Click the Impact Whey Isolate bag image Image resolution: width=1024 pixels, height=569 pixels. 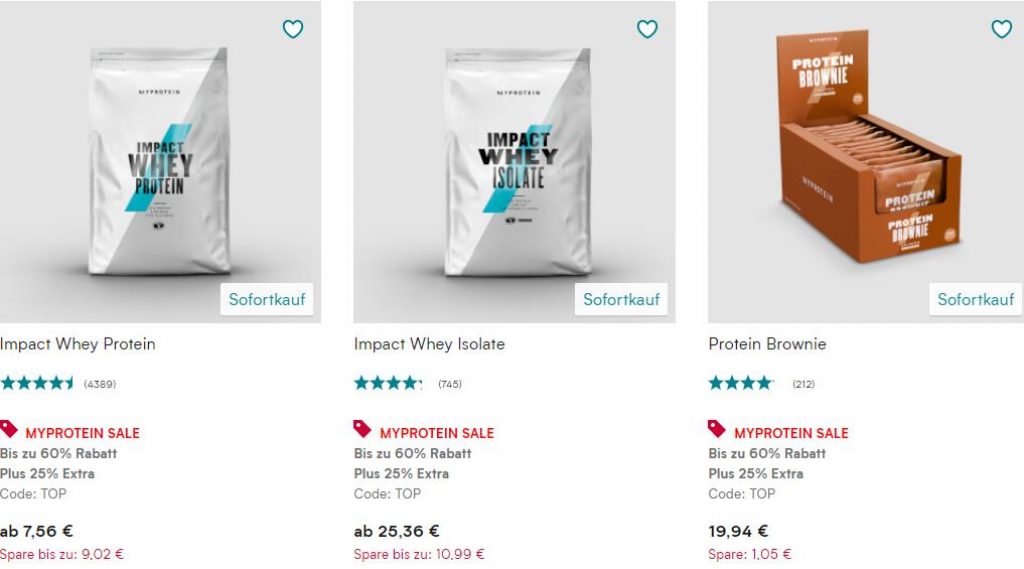point(517,162)
